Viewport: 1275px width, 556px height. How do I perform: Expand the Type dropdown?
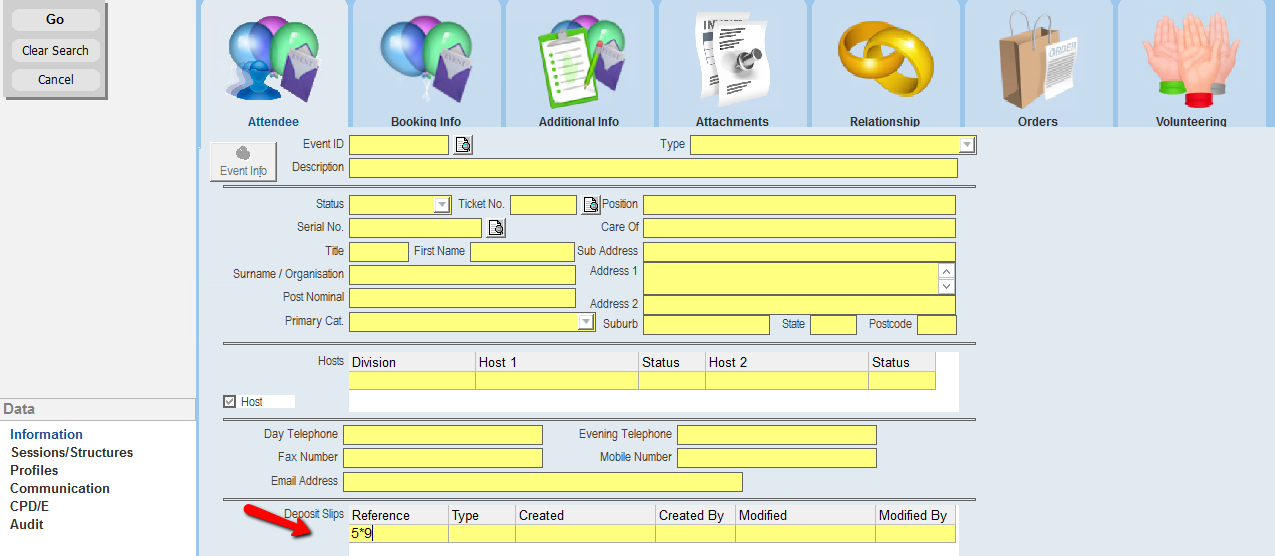pos(966,145)
